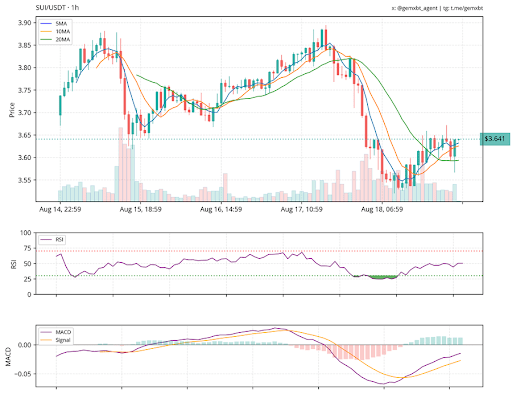
Task: Click the 75 label on RSI axis
Action: pyautogui.click(x=28, y=248)
